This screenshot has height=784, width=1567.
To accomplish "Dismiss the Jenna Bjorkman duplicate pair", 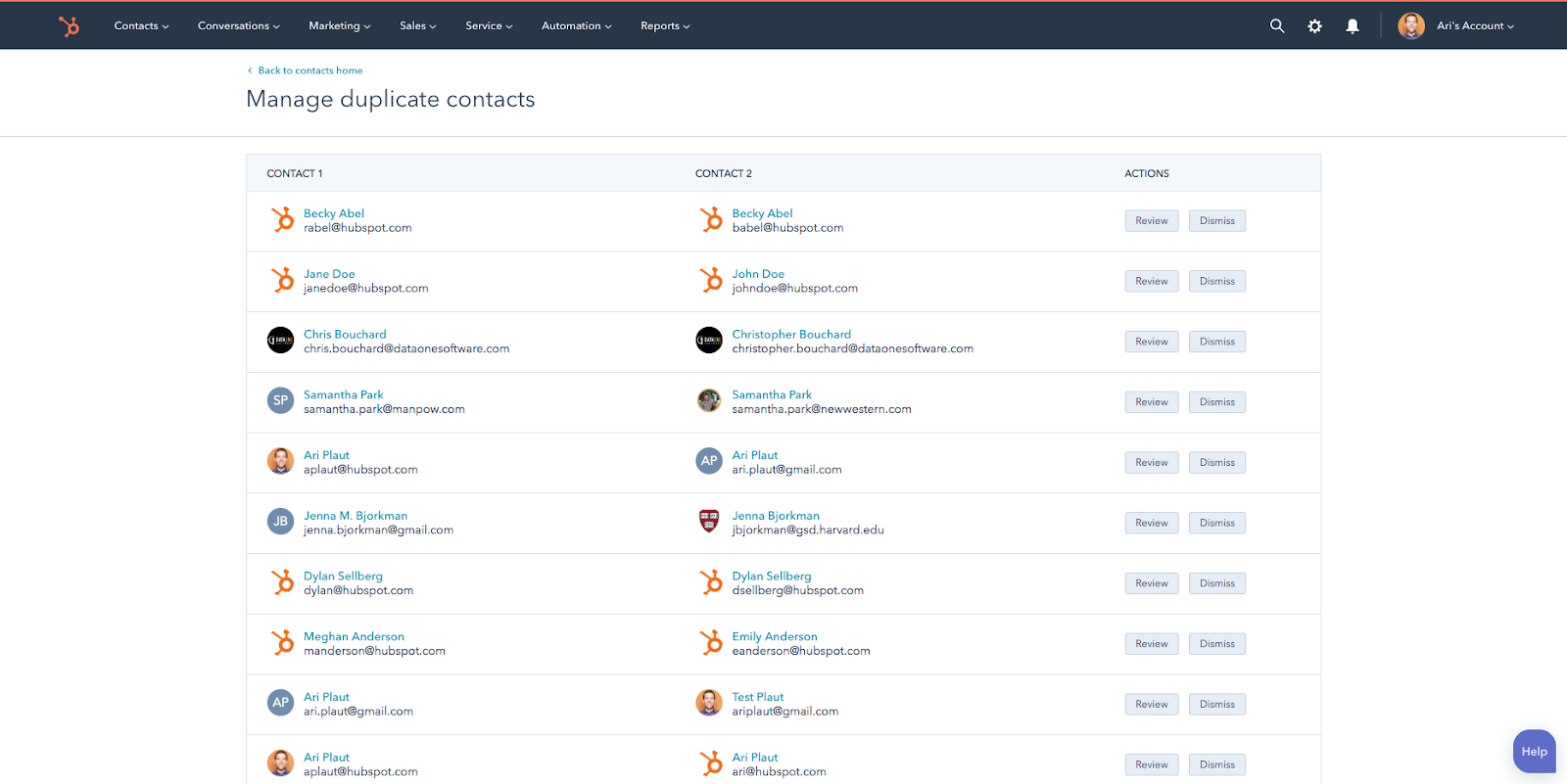I will [1217, 524].
